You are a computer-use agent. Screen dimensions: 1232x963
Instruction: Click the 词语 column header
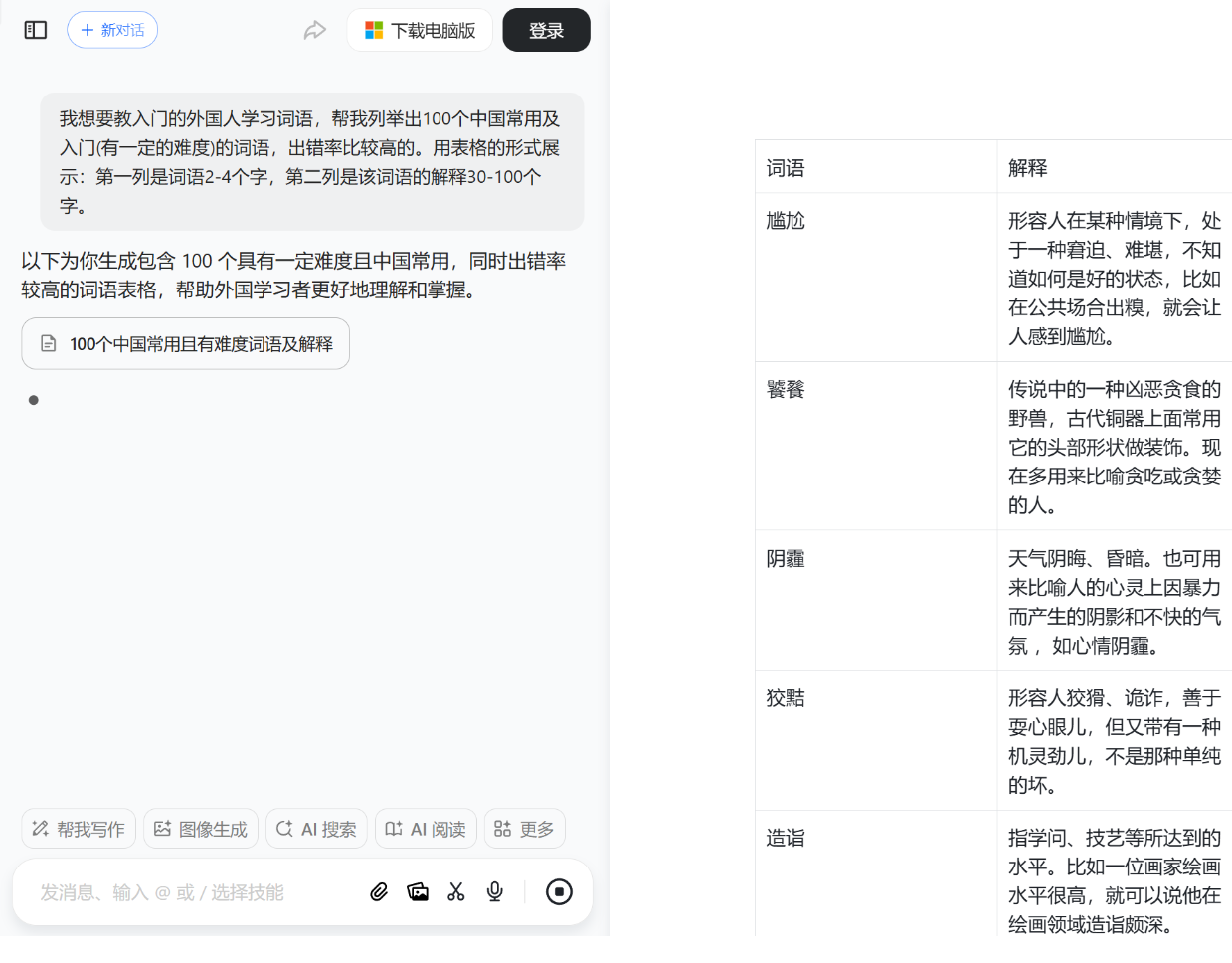pos(786,168)
